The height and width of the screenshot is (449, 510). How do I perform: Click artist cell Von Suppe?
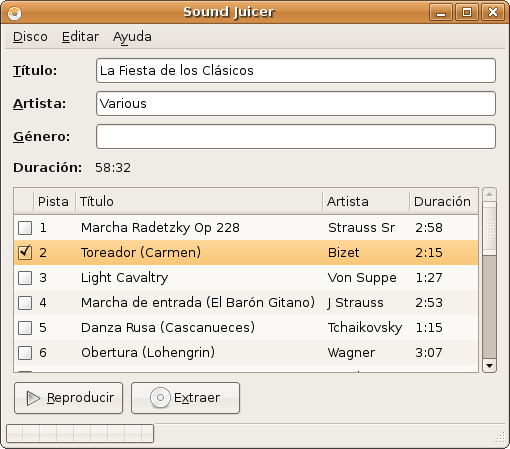(362, 278)
